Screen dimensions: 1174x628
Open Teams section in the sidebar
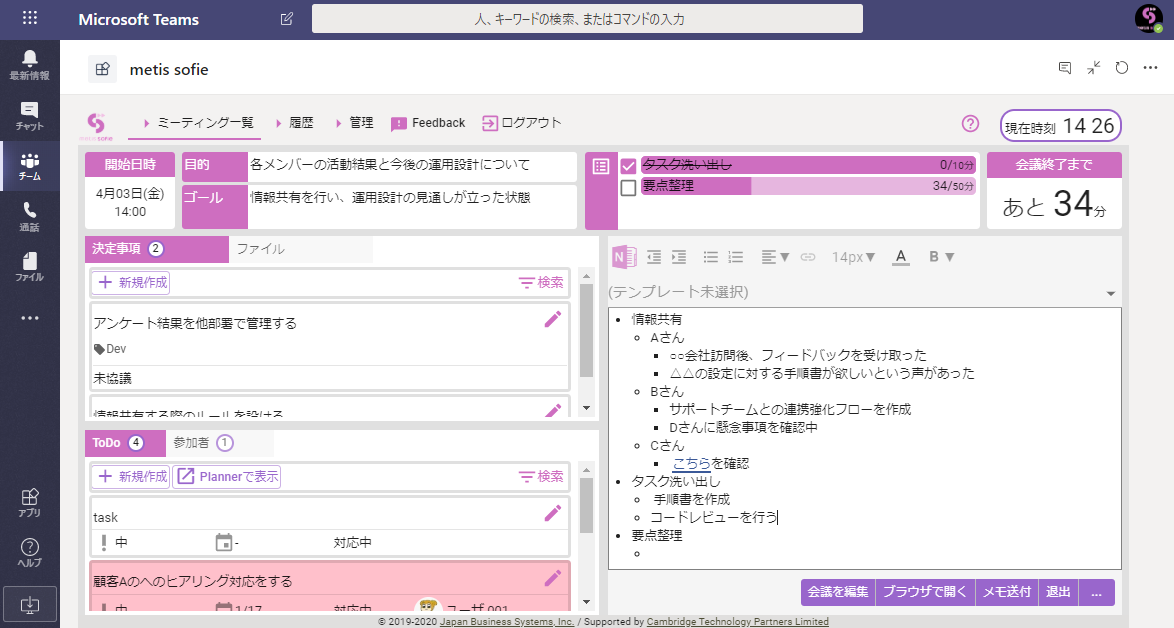30,166
